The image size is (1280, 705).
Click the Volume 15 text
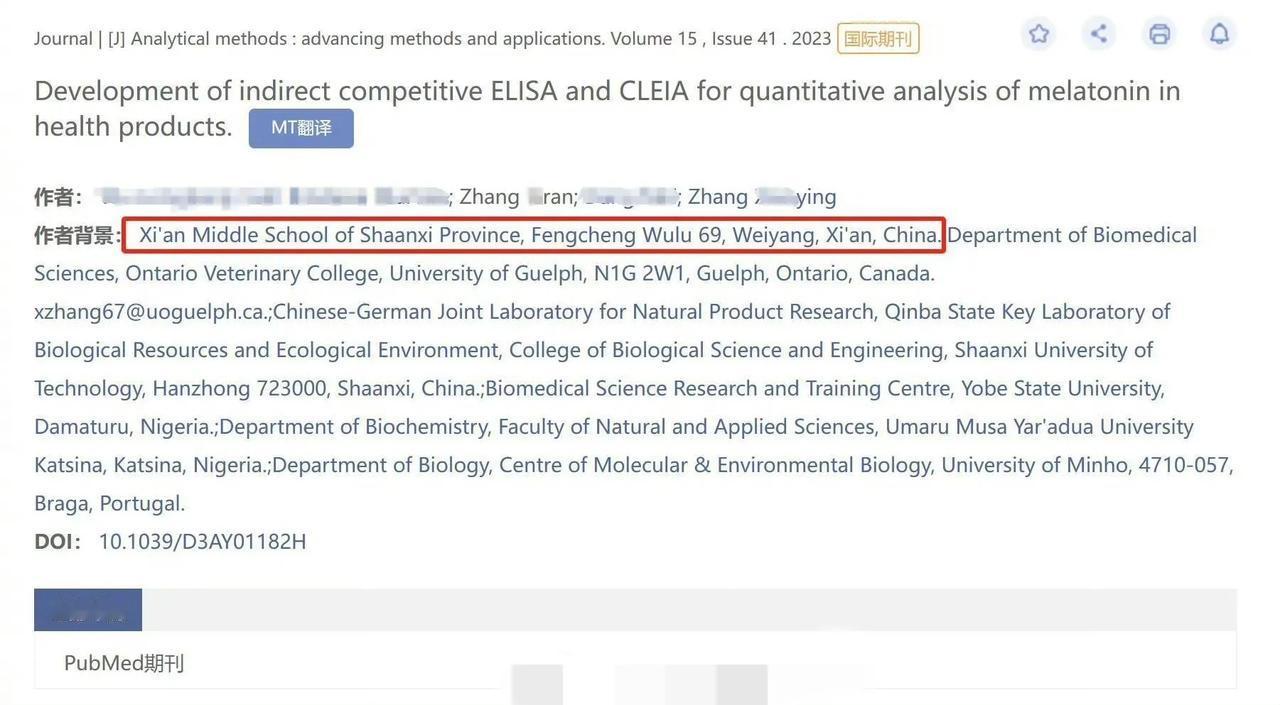point(653,39)
